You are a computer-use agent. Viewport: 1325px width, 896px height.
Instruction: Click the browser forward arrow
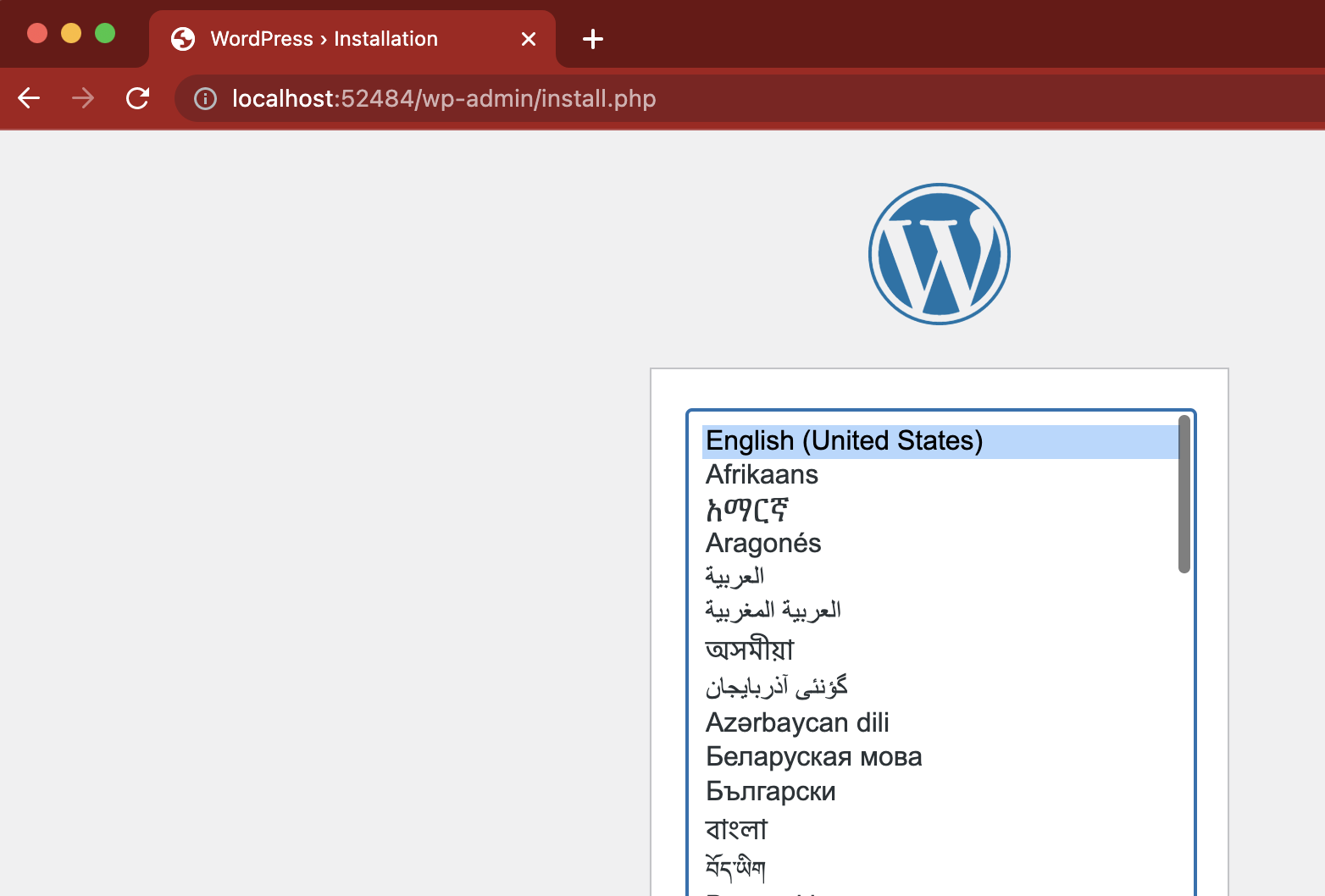click(x=83, y=98)
